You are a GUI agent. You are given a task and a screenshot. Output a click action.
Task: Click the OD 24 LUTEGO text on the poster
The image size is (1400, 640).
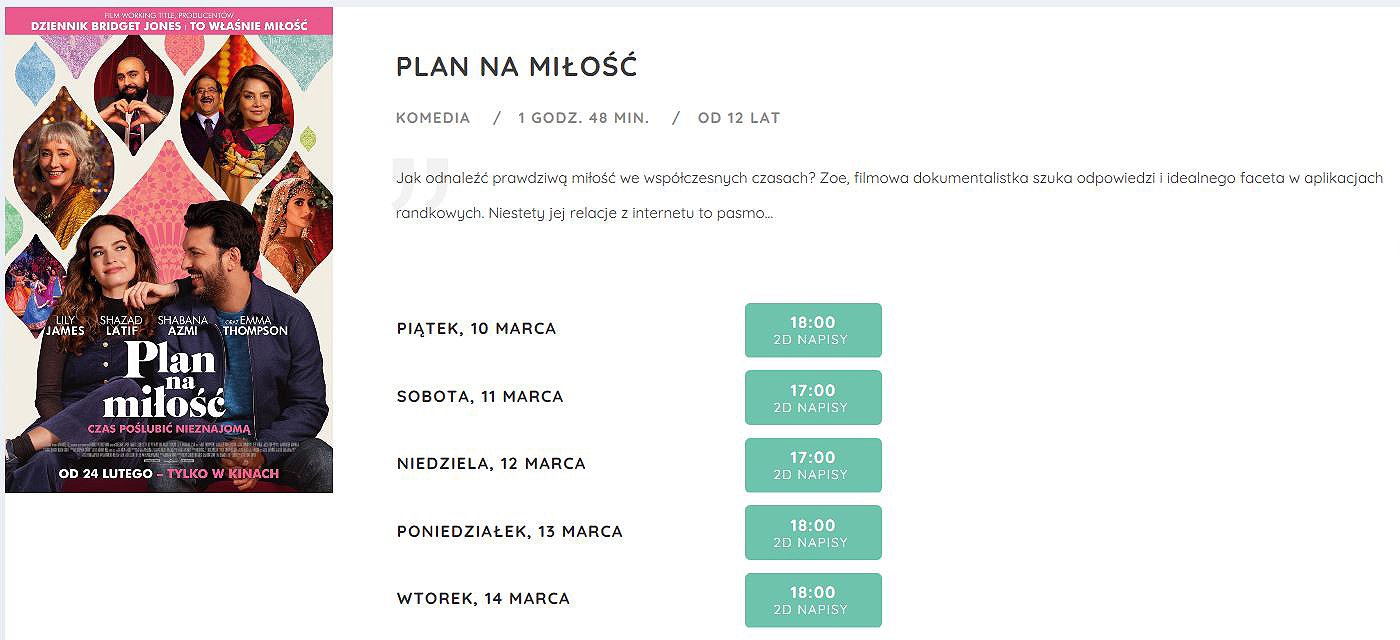click(105, 473)
